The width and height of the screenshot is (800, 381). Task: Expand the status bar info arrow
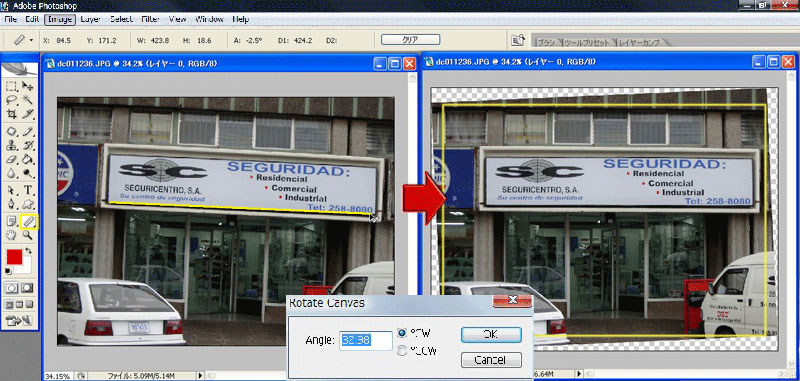click(201, 376)
